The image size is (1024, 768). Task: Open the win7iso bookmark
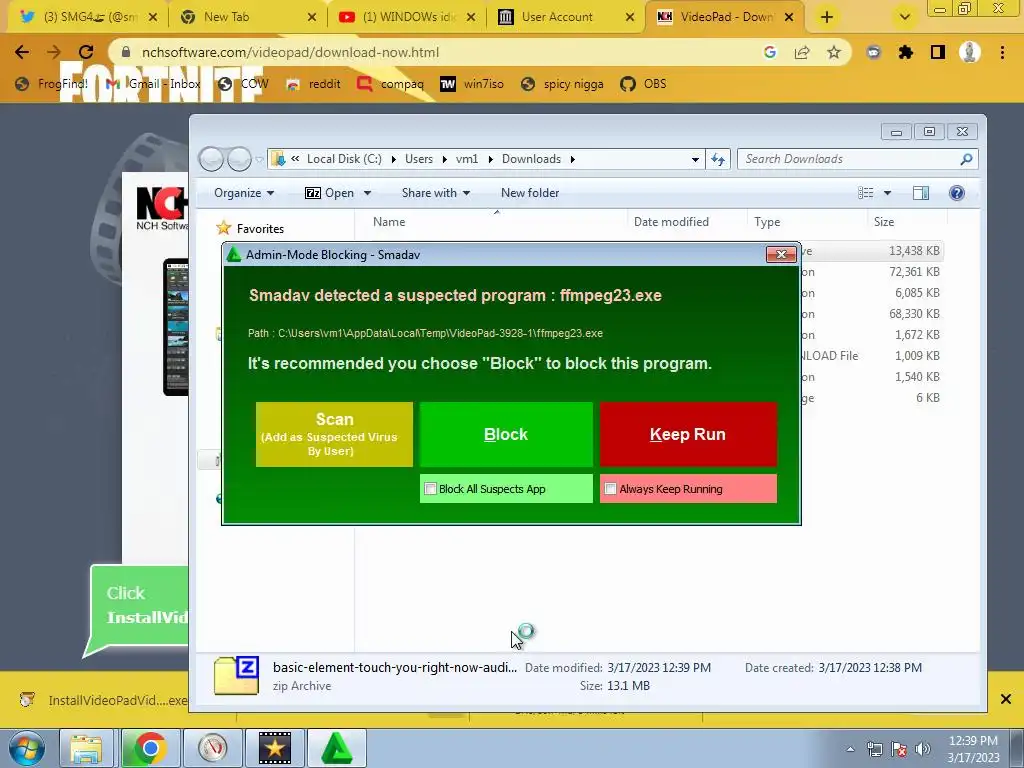[472, 84]
